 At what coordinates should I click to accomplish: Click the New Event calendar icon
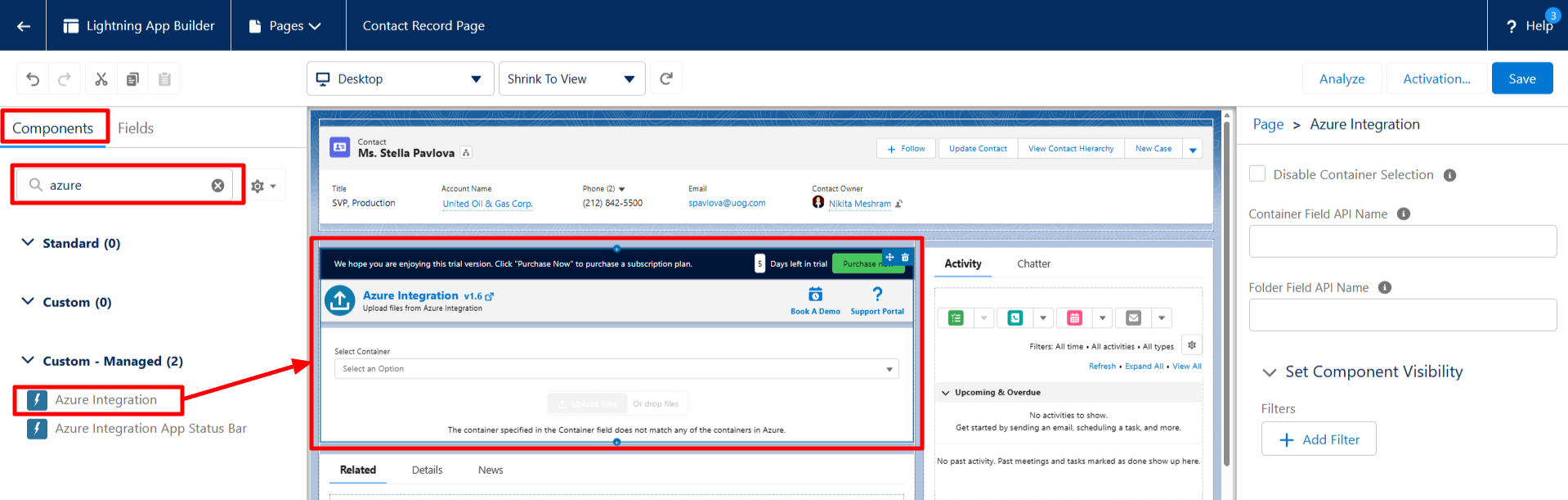[x=1074, y=318]
